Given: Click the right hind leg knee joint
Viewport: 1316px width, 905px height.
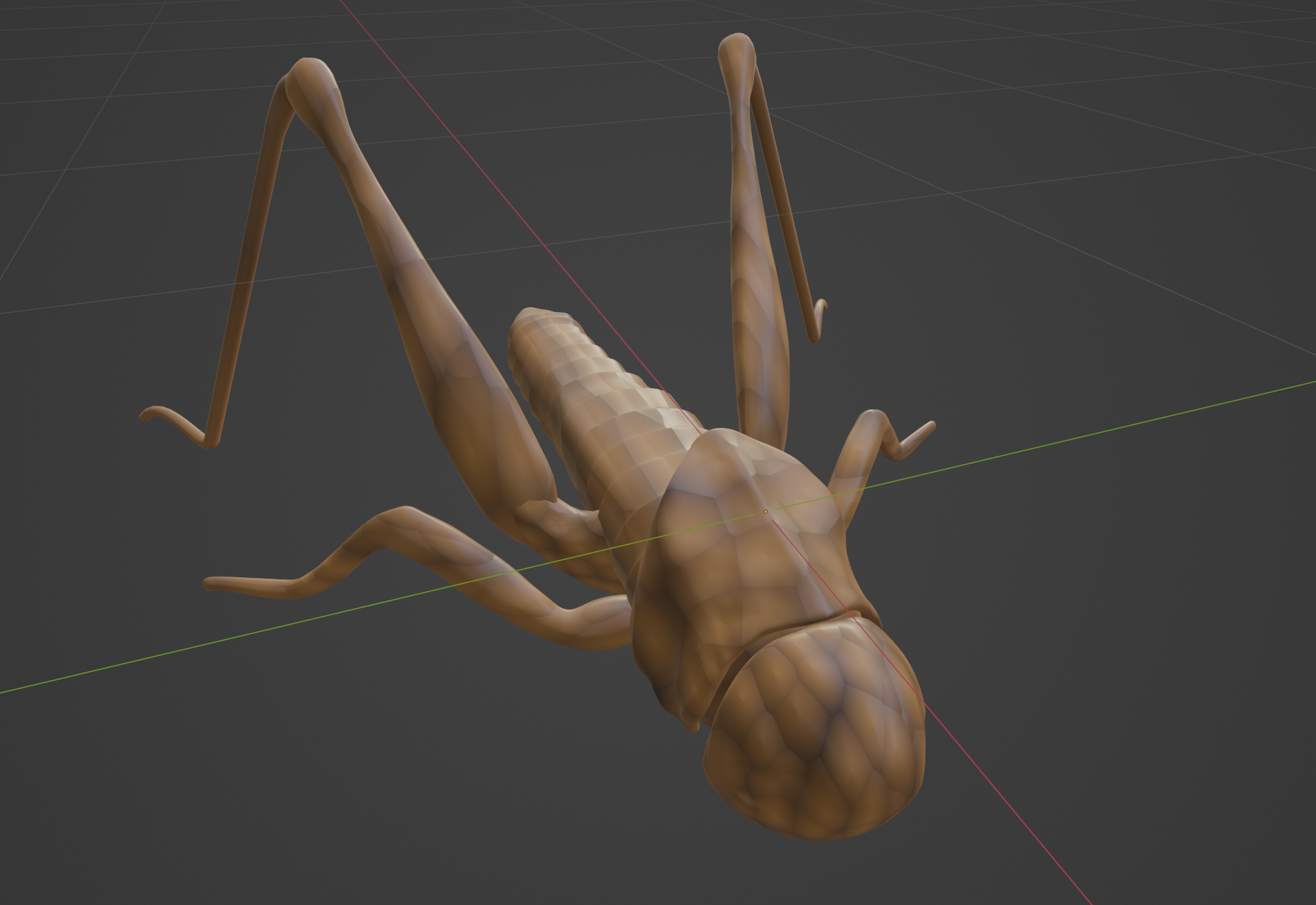Looking at the screenshot, I should click(x=737, y=49).
